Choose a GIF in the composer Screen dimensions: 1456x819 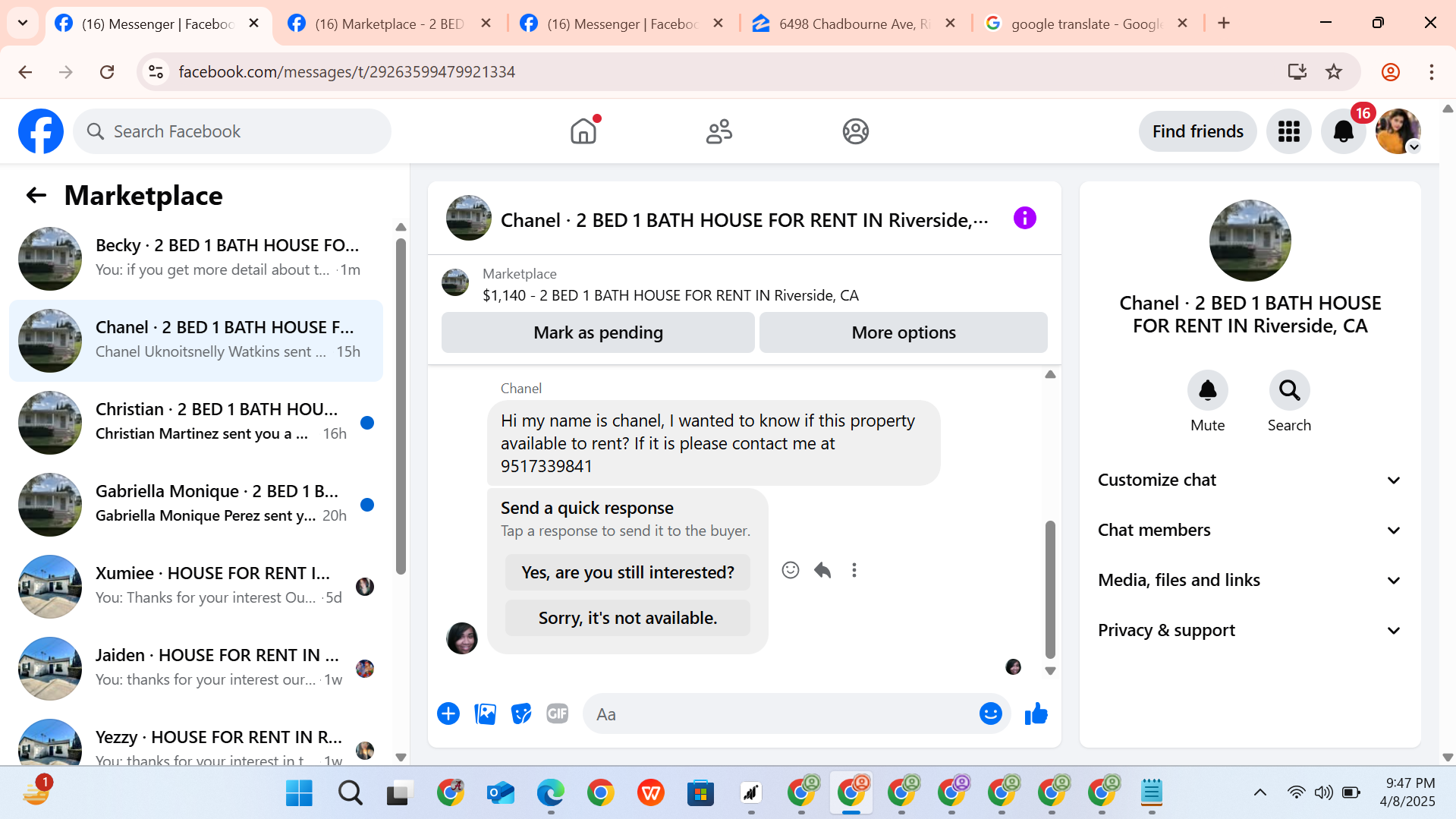[x=558, y=713]
